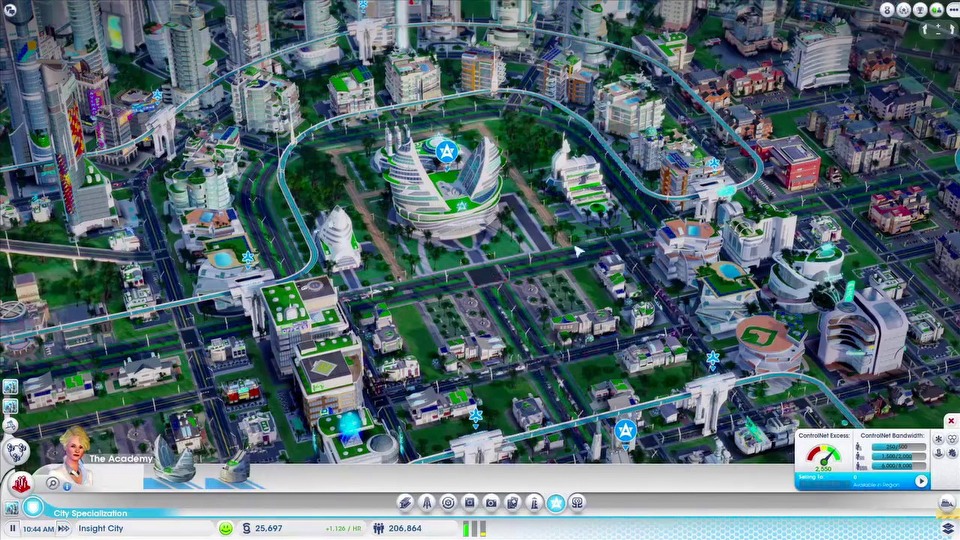This screenshot has height=540, width=960.
Task: Click the third bandwidth bar 6,000/8,000
Action: (899, 467)
